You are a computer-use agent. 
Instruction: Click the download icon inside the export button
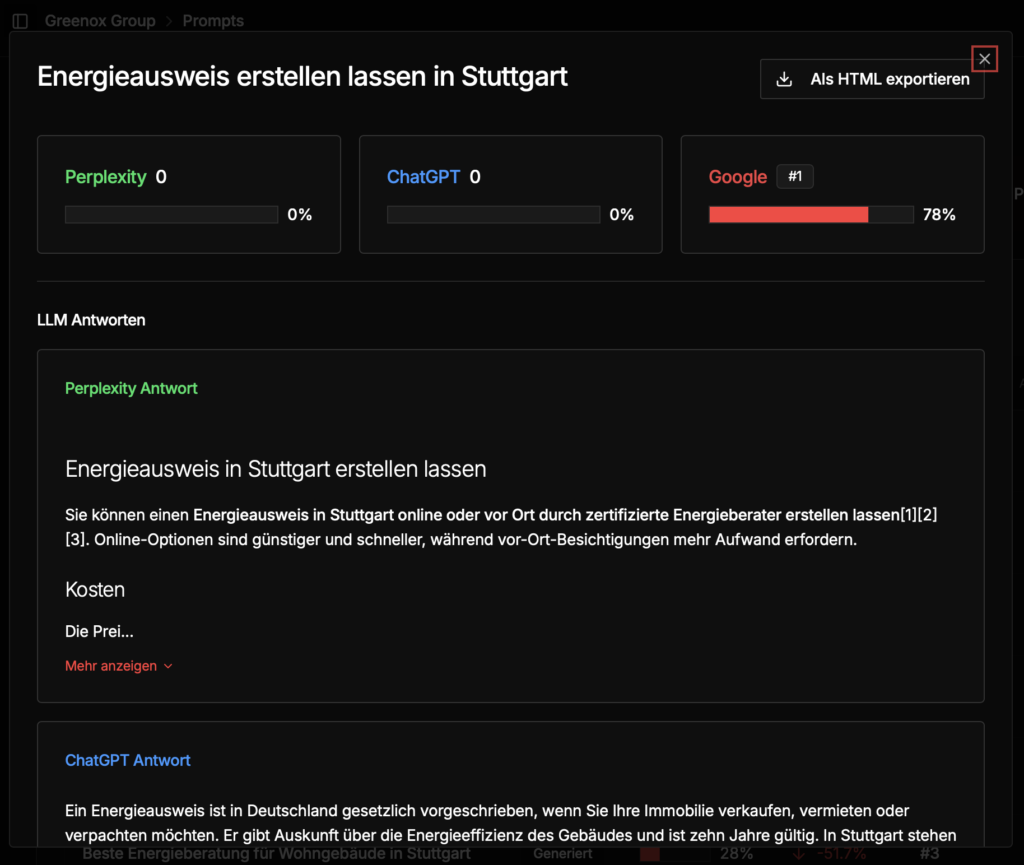point(787,79)
